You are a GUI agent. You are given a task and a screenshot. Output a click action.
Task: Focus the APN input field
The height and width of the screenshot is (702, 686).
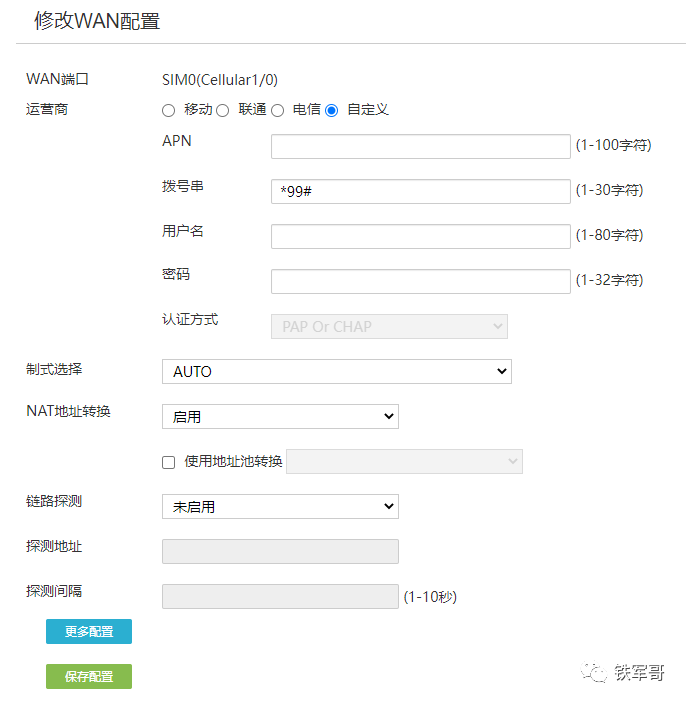(x=420, y=147)
